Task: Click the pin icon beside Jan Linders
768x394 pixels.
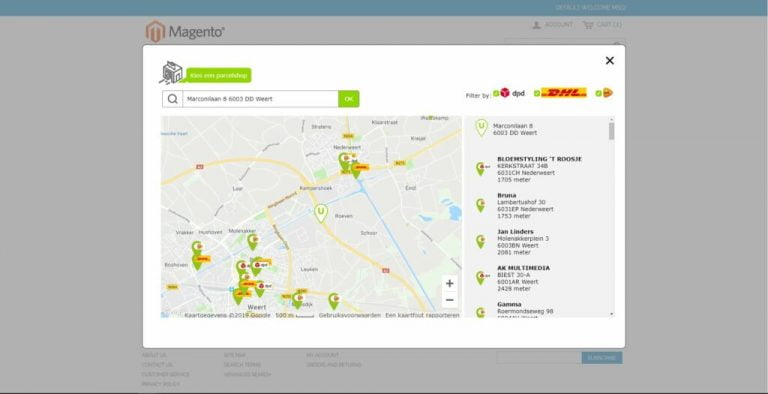Action: pos(480,242)
